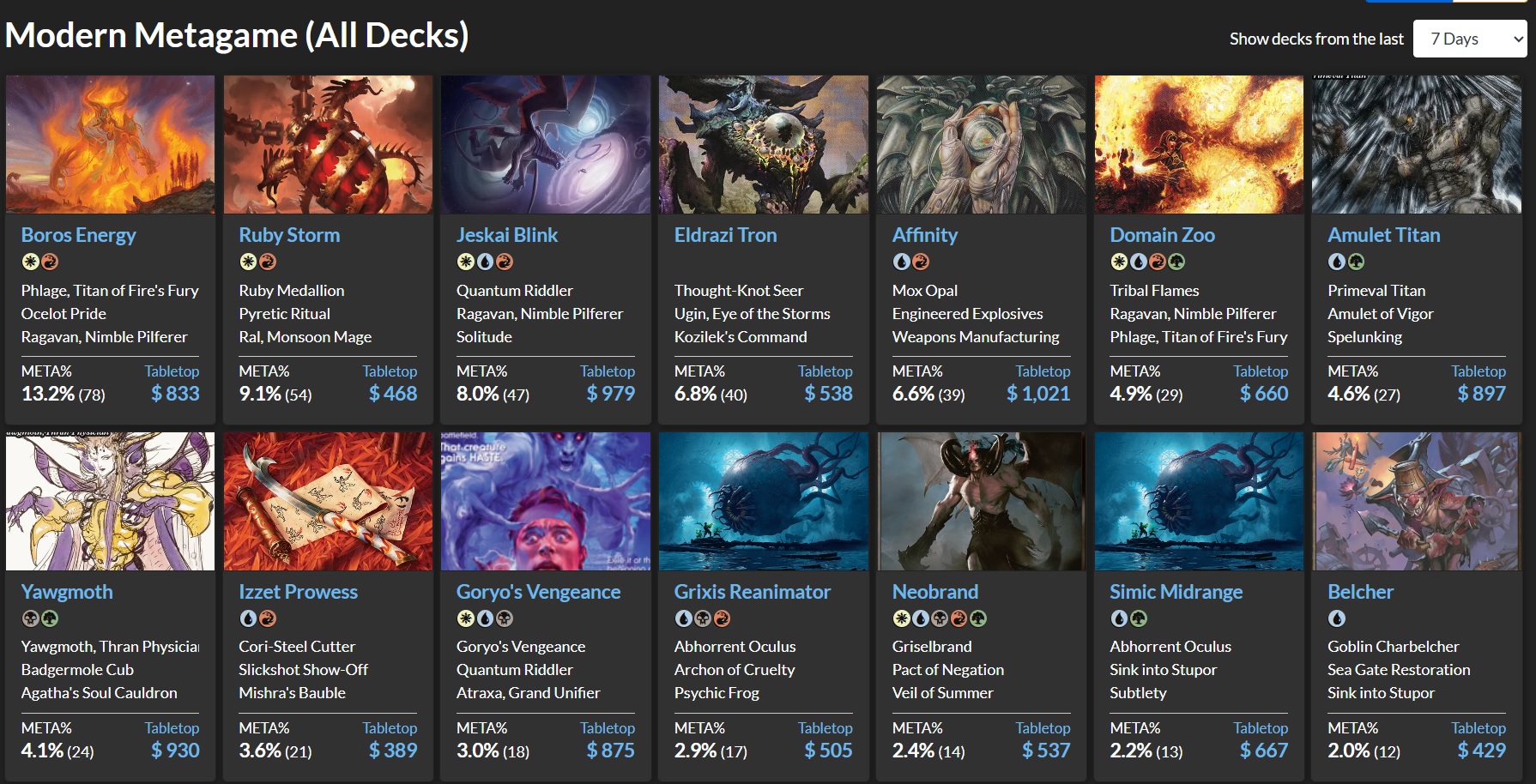Click the white mana symbol under Jeskai Blink
The height and width of the screenshot is (784, 1536).
pos(466,262)
